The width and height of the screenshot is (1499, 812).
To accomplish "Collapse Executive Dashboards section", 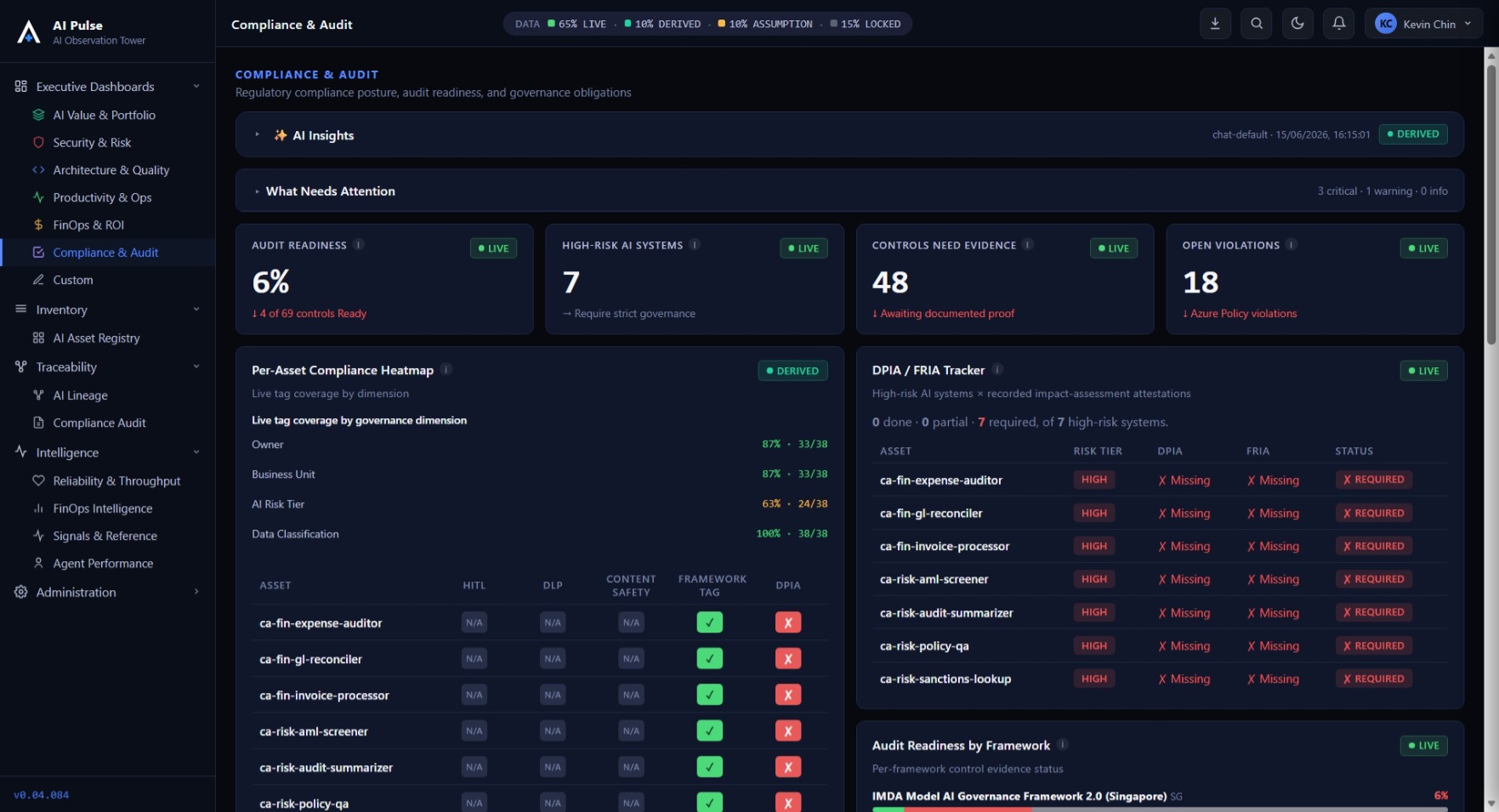I will pyautogui.click(x=196, y=87).
